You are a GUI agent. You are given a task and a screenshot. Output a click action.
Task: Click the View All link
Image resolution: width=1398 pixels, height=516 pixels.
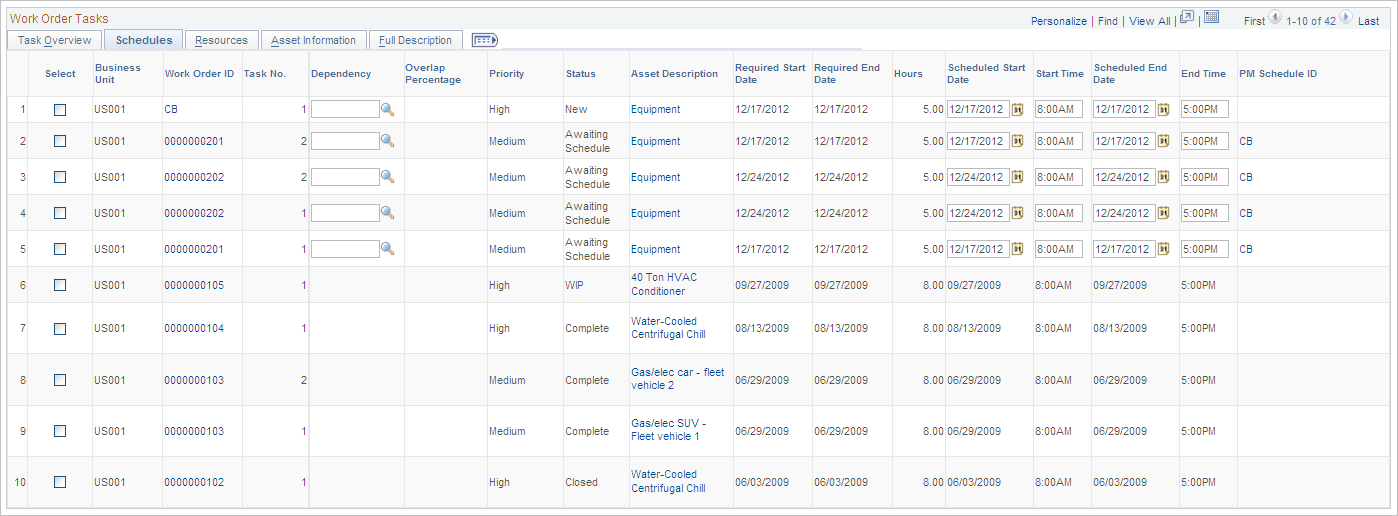tap(1150, 21)
